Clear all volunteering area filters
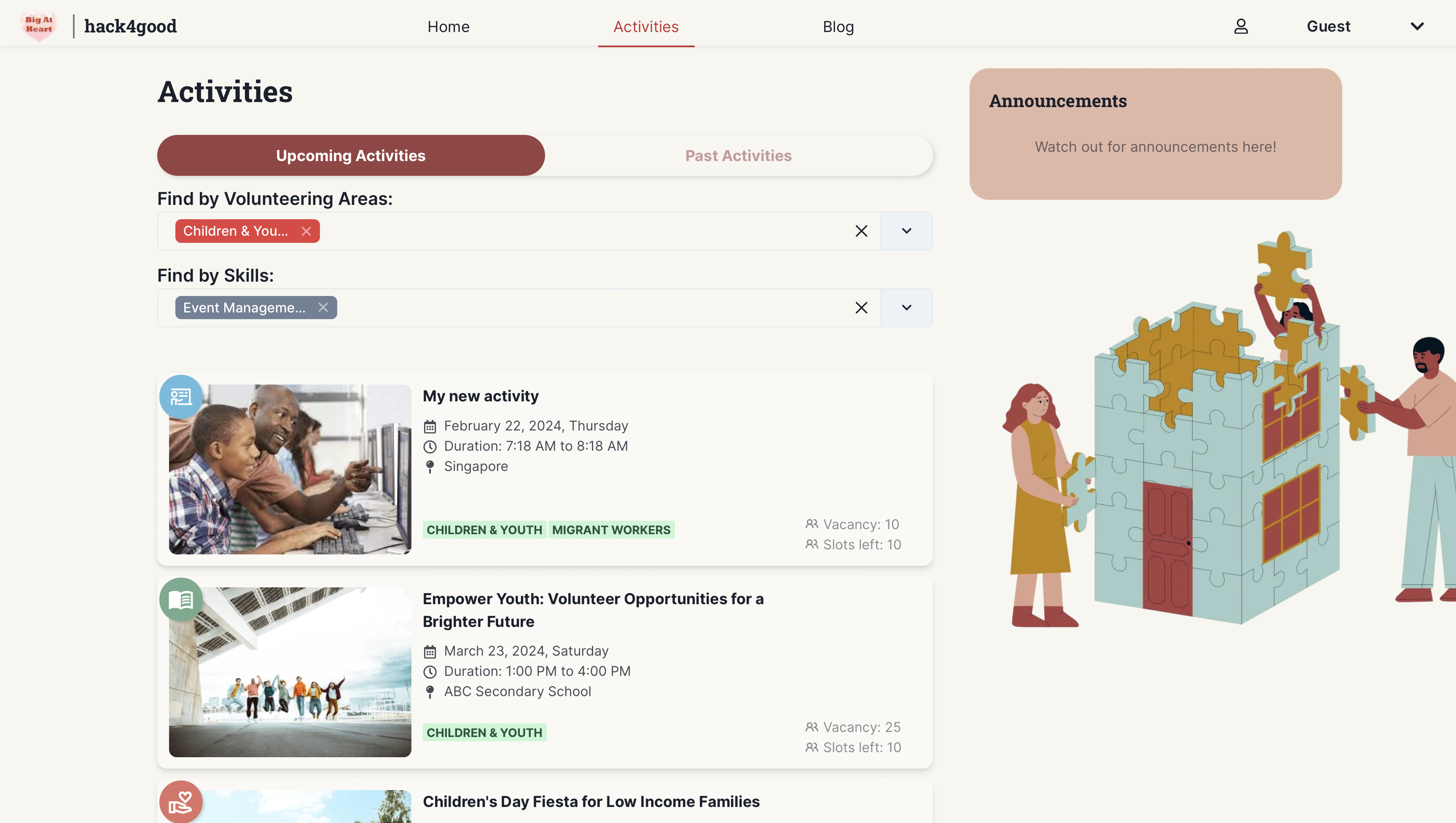The height and width of the screenshot is (823, 1456). click(x=861, y=231)
